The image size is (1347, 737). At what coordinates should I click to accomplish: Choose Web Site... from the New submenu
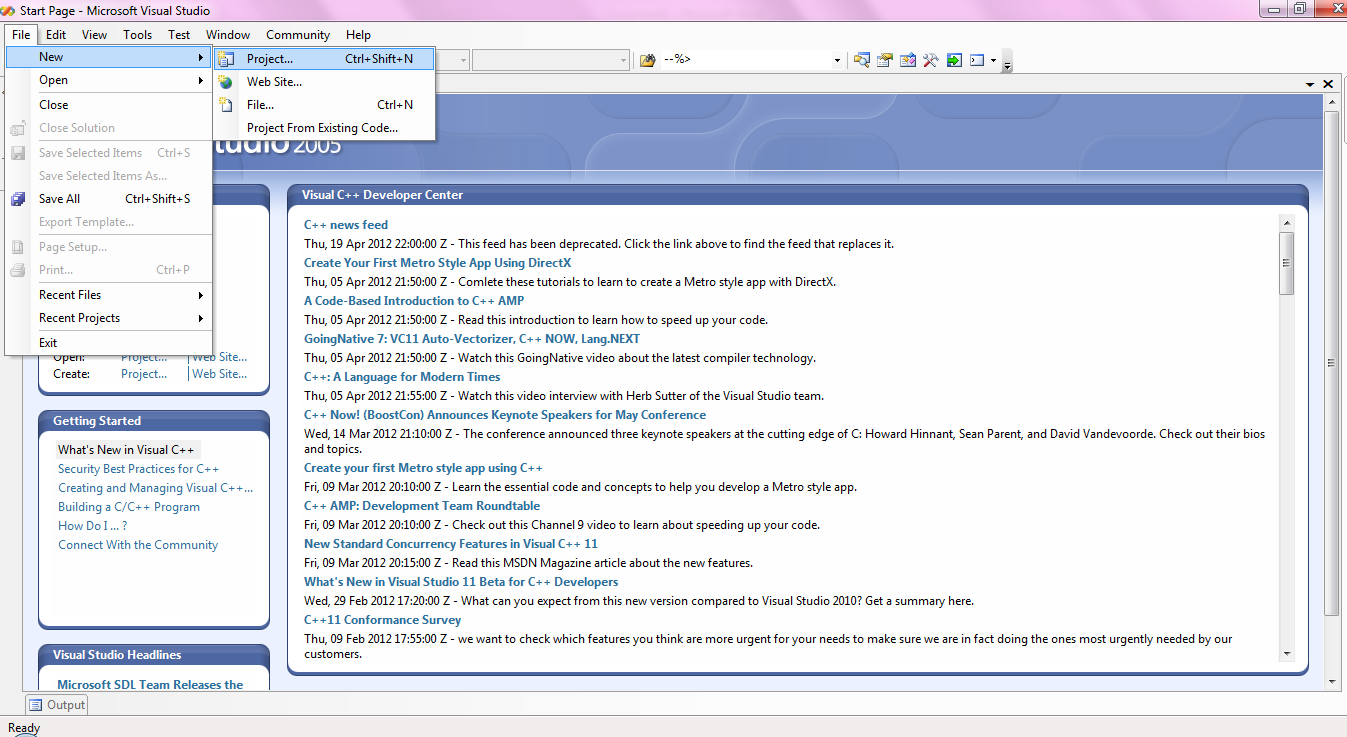(324, 82)
